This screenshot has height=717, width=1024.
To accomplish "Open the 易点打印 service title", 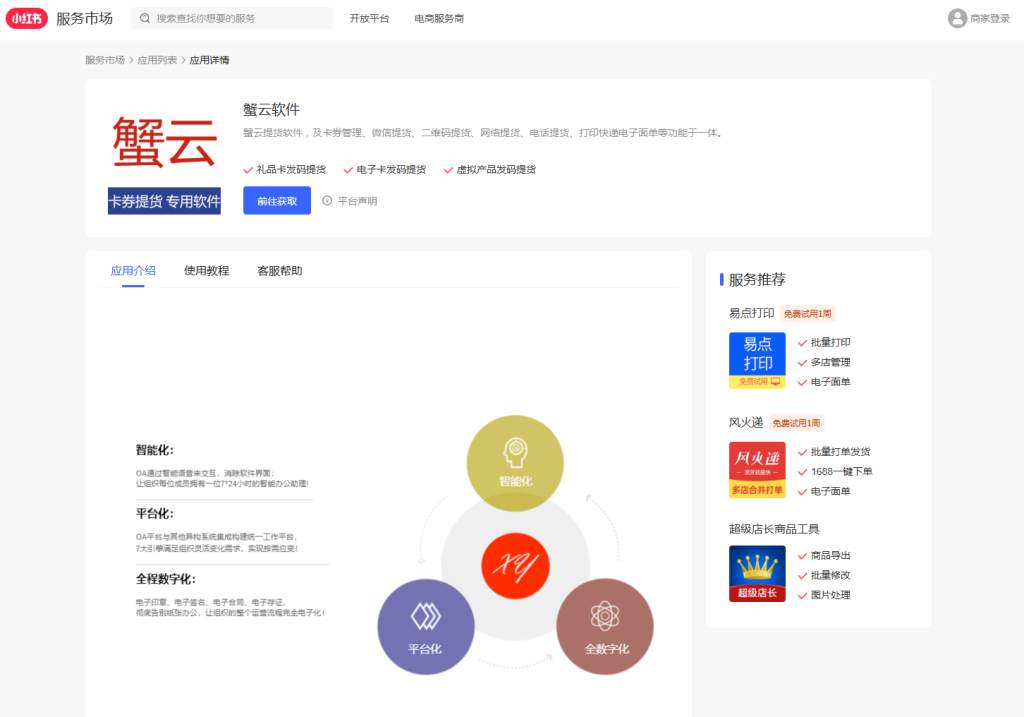I will point(752,313).
